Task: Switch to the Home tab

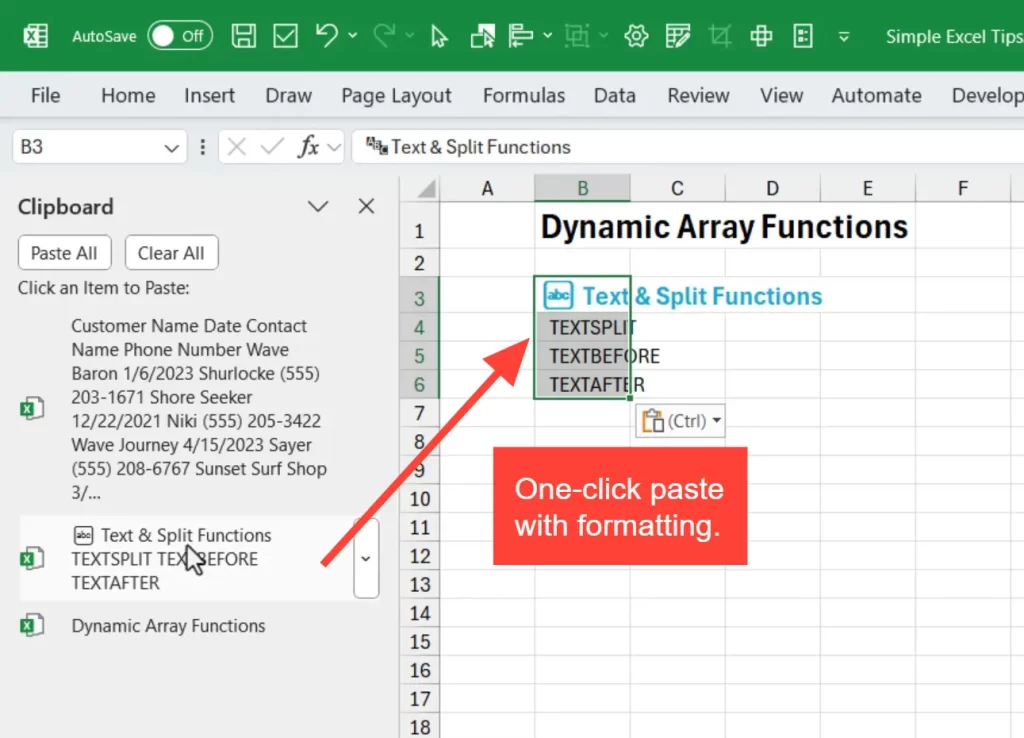Action: point(128,95)
